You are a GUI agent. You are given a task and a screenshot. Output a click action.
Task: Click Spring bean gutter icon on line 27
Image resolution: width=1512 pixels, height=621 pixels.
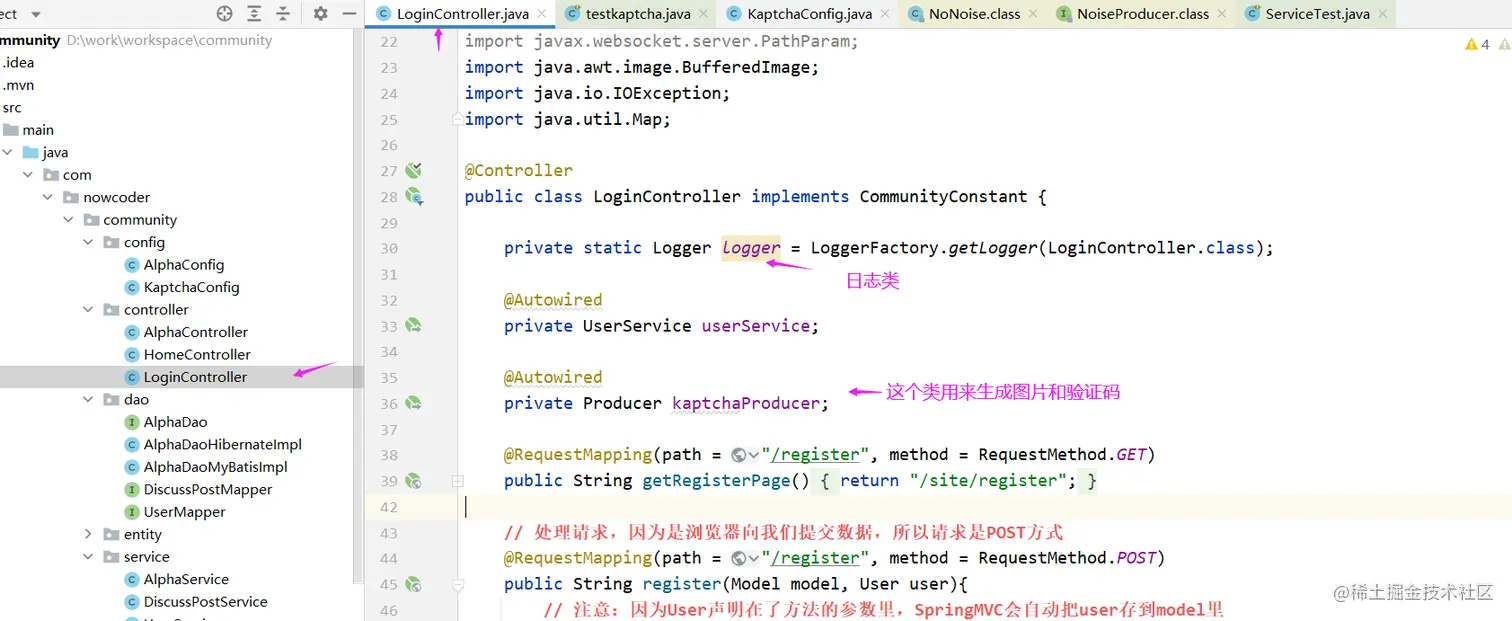click(x=413, y=171)
